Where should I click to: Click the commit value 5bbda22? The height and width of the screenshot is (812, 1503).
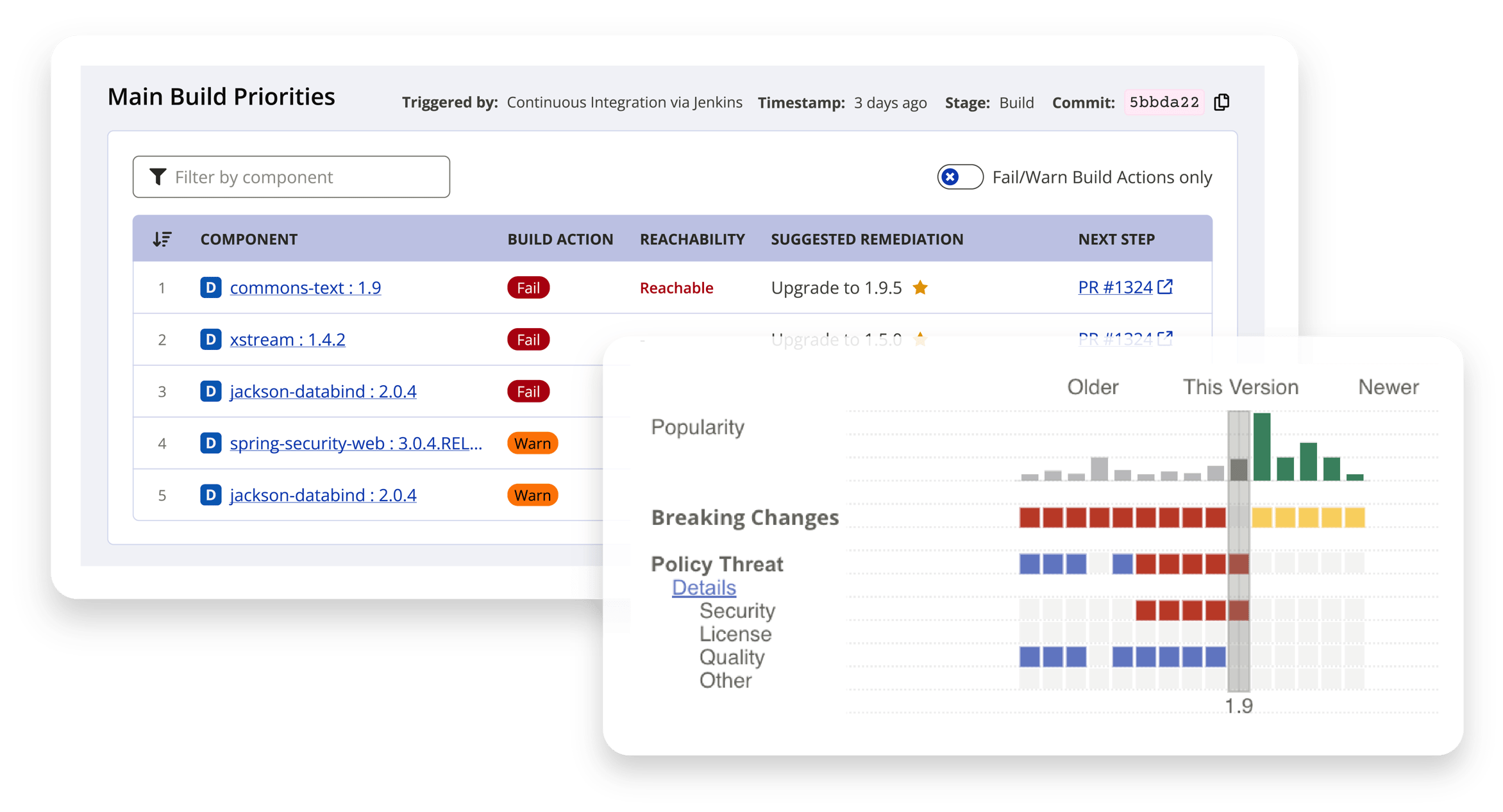[x=1164, y=103]
